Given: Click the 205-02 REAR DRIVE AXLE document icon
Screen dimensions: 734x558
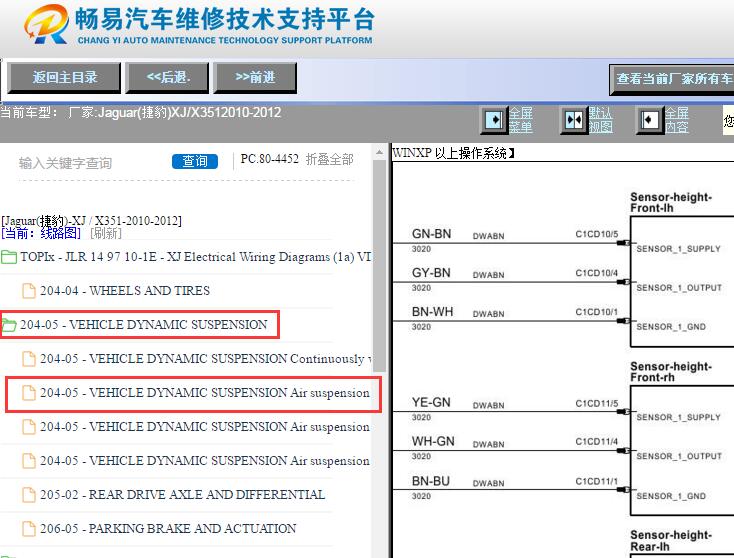Looking at the screenshot, I should tap(29, 495).
